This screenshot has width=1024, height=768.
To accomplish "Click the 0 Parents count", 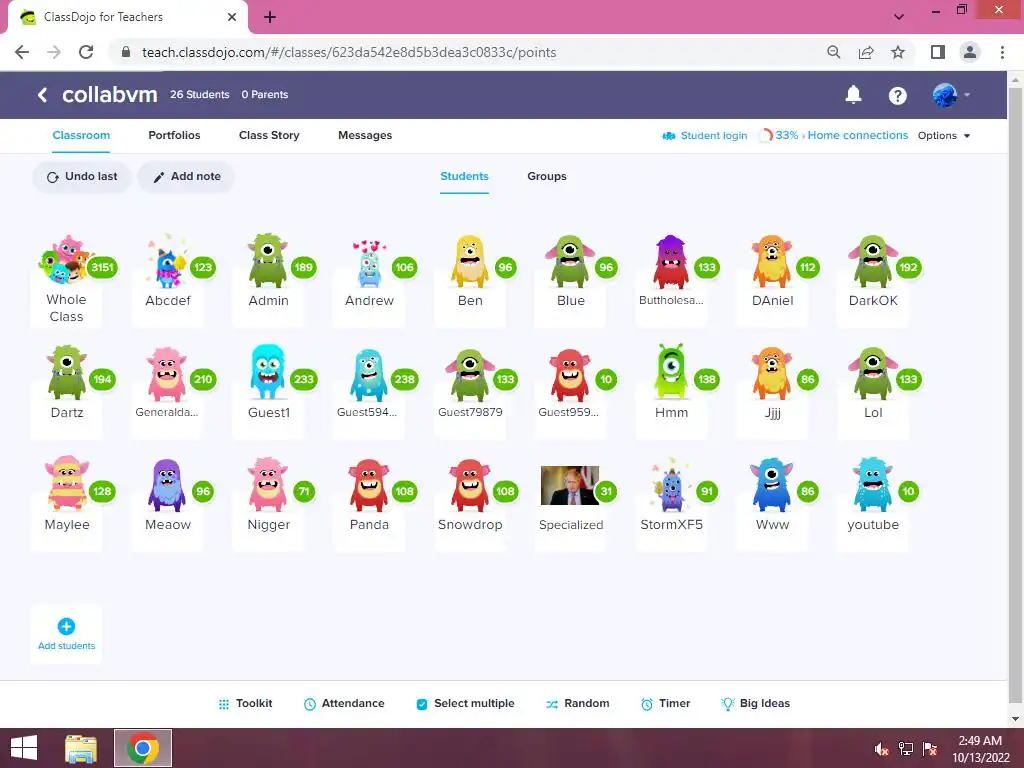I will coord(264,95).
